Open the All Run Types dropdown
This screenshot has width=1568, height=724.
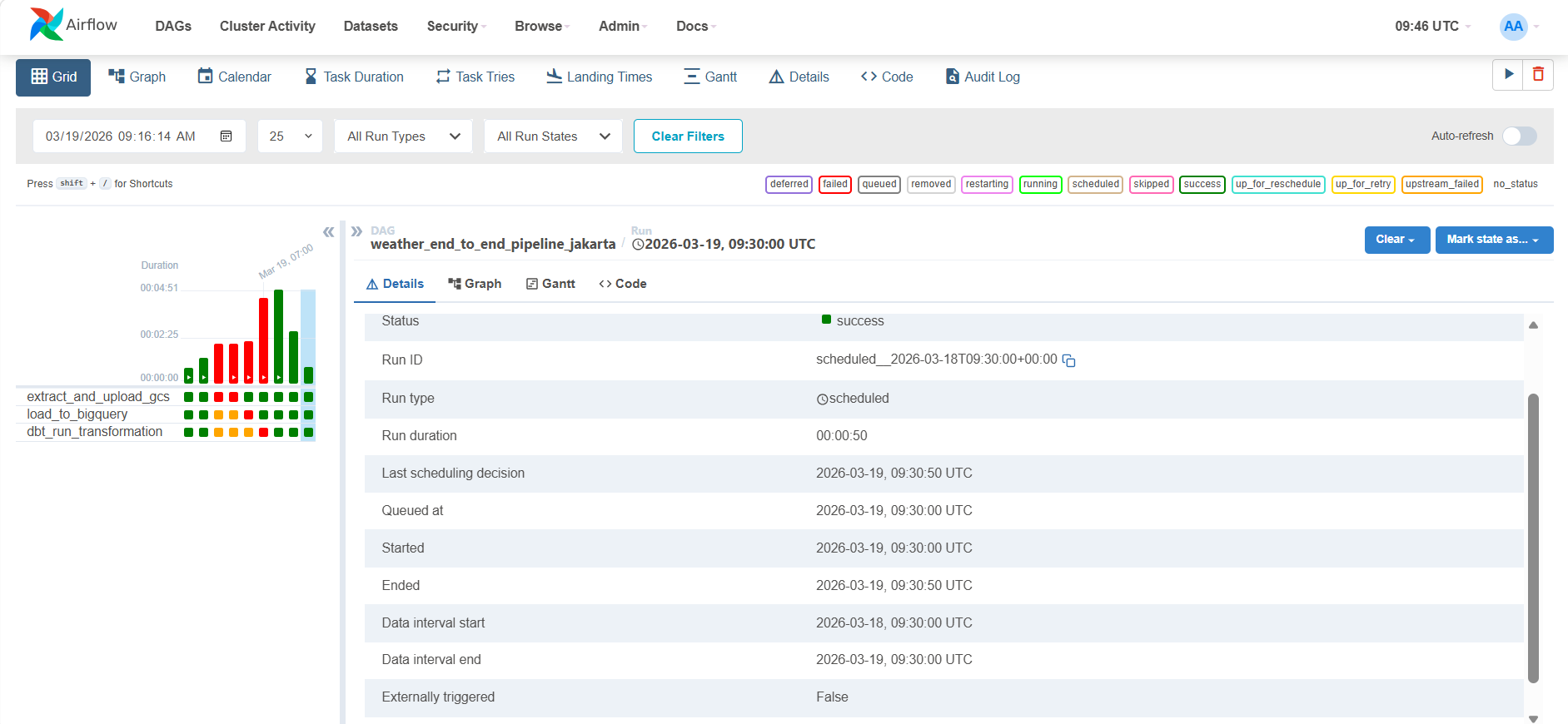click(403, 136)
